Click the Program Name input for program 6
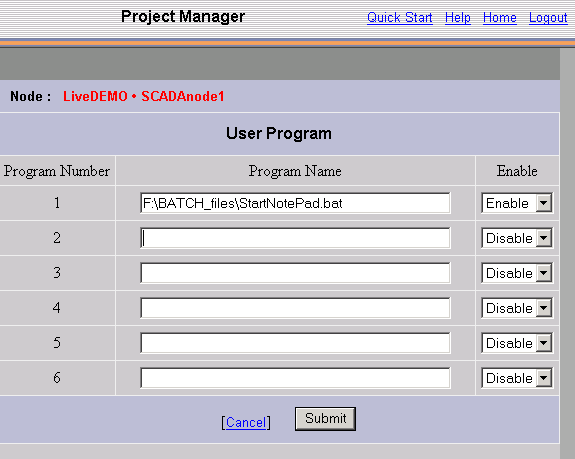Viewport: 575px width, 459px height. (295, 378)
